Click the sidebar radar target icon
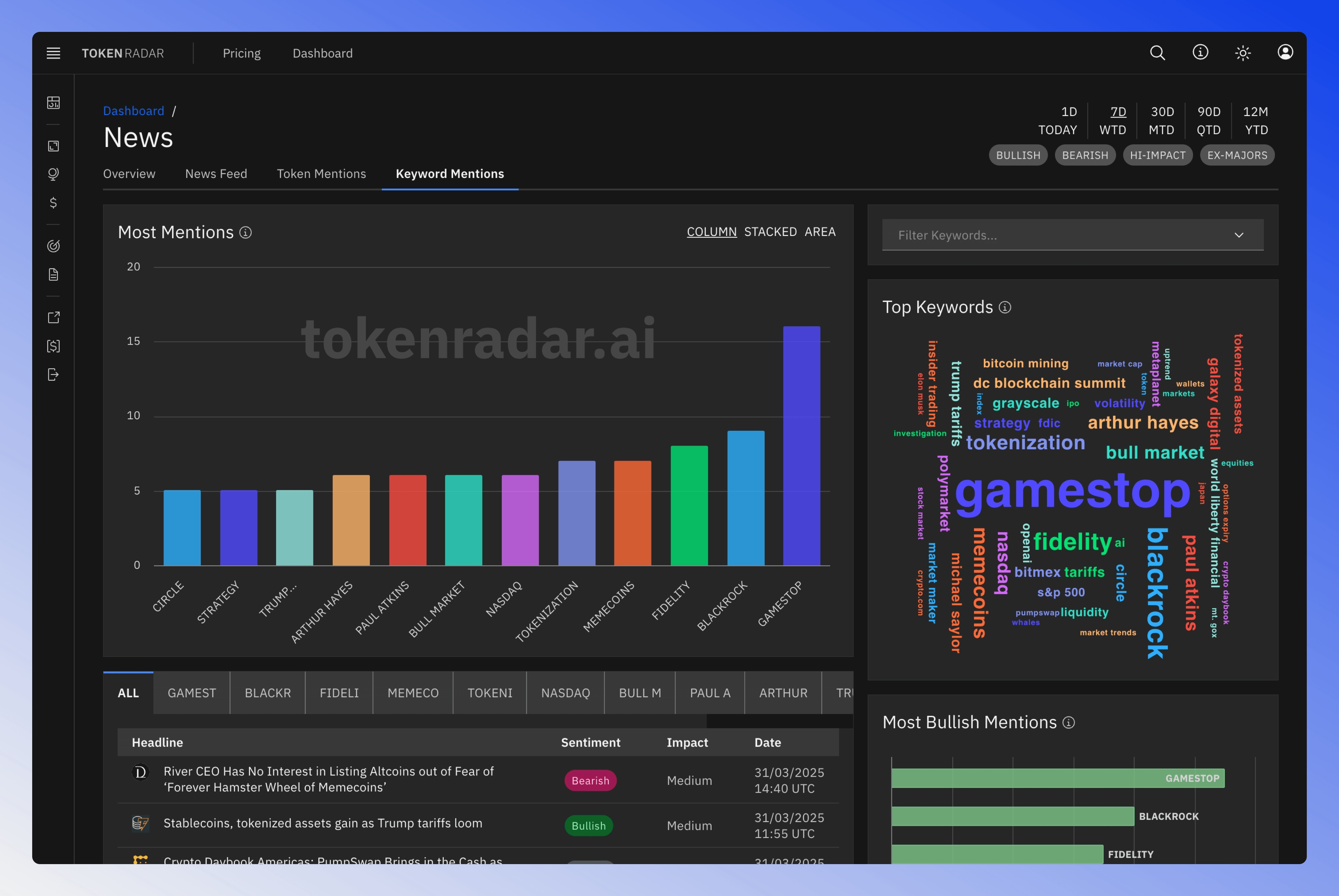 53,246
